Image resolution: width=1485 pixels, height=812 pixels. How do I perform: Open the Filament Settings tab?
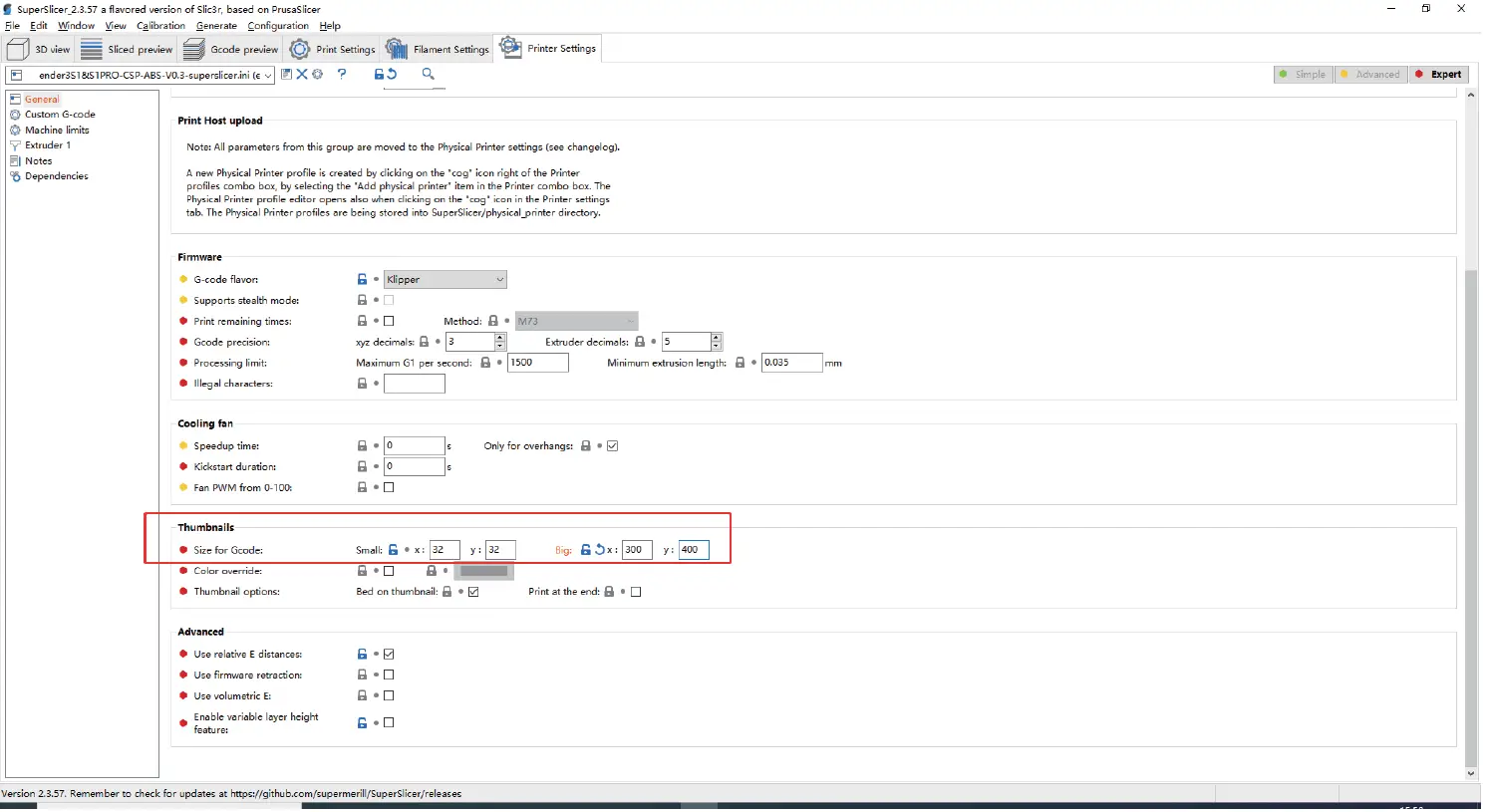[438, 49]
